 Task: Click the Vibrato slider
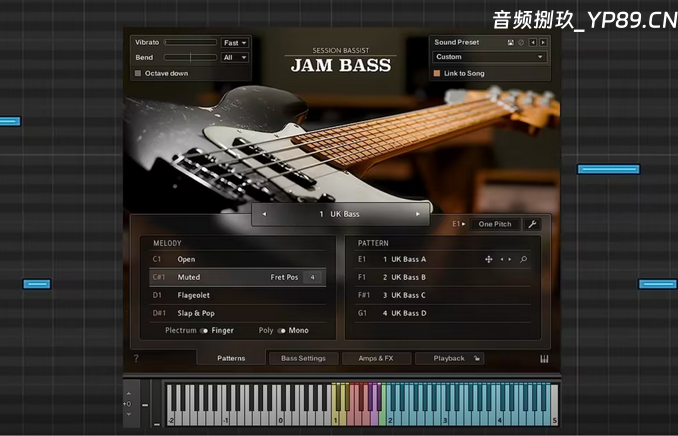click(x=190, y=42)
